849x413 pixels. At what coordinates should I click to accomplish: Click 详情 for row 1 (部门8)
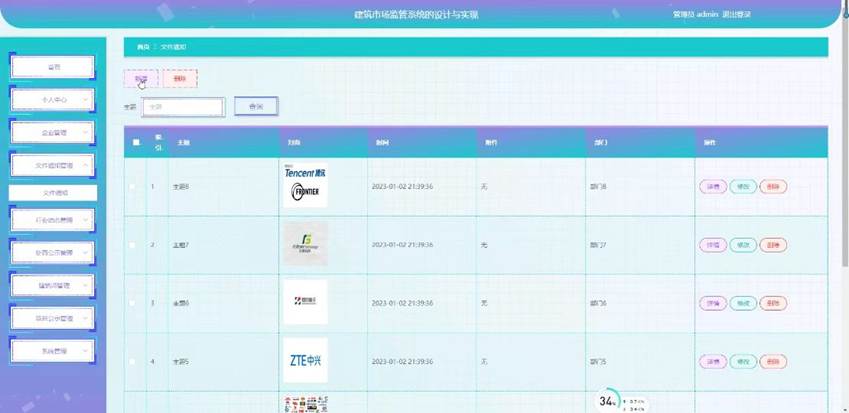click(x=713, y=187)
